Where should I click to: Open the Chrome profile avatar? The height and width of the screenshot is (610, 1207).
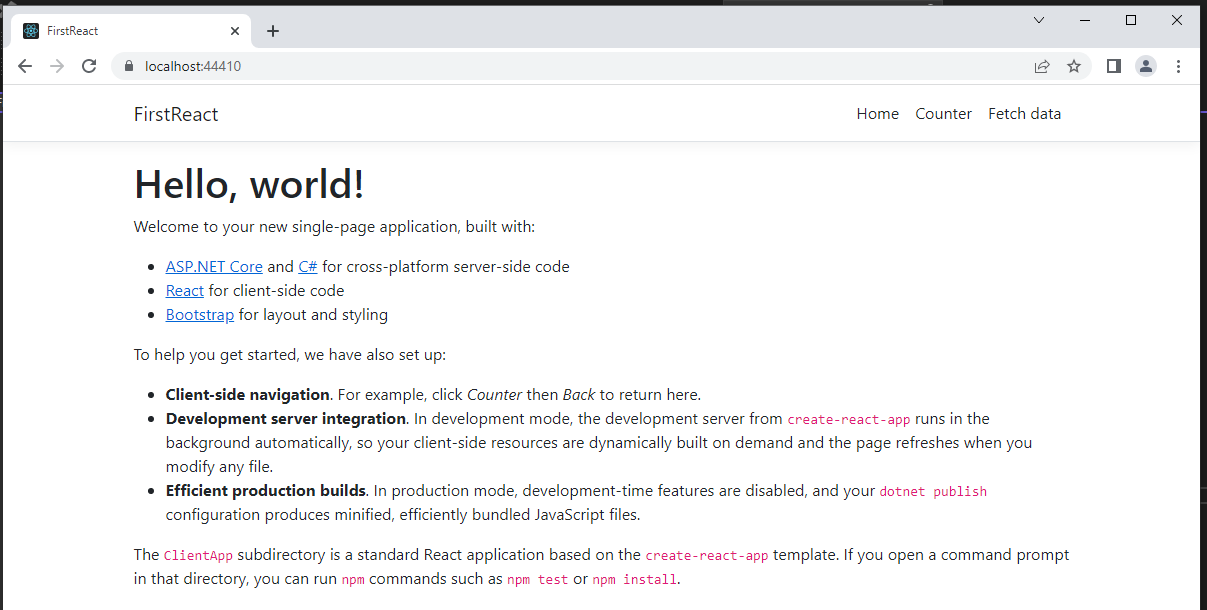click(1146, 66)
